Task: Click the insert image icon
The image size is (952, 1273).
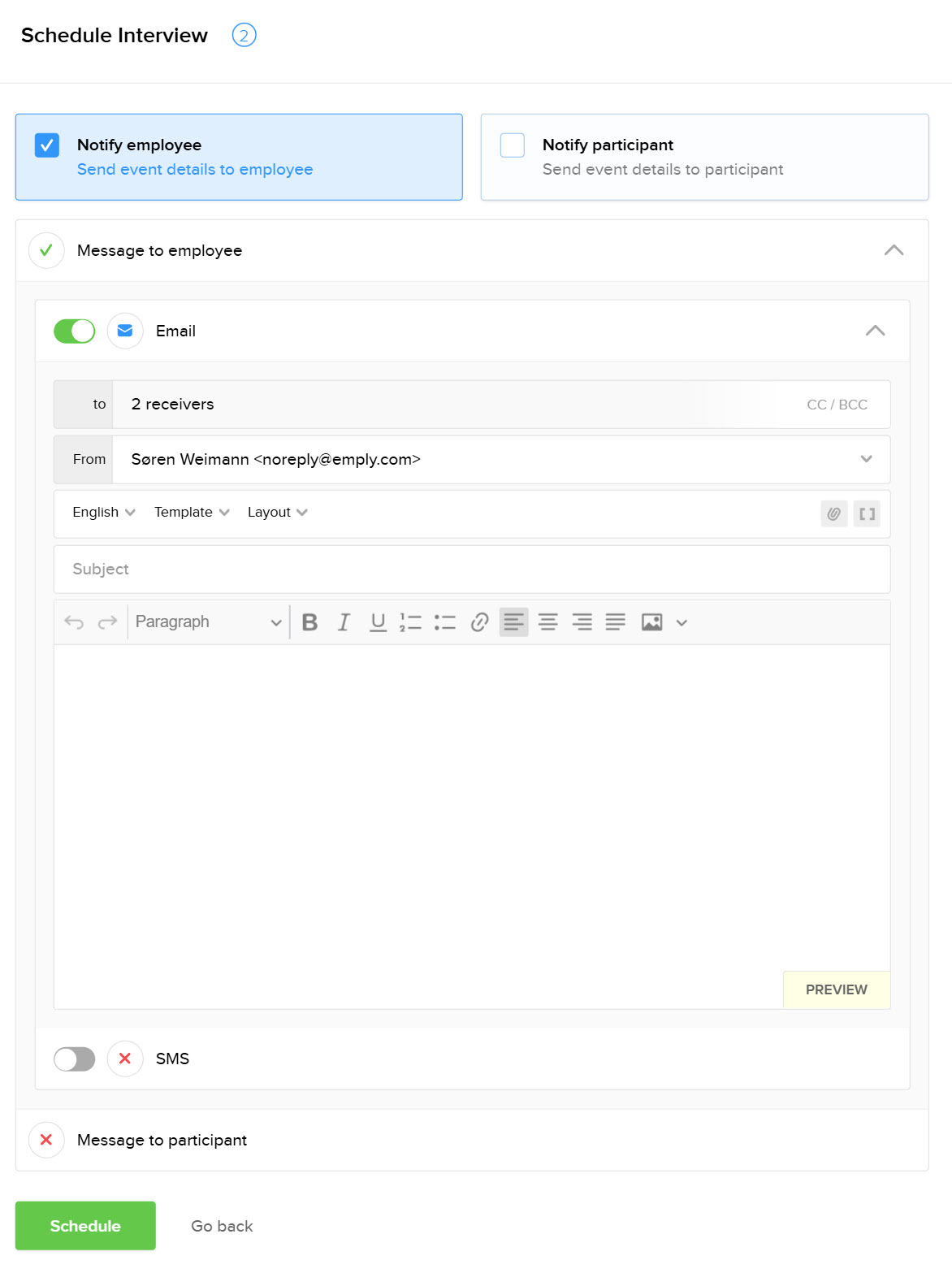Action: [651, 622]
